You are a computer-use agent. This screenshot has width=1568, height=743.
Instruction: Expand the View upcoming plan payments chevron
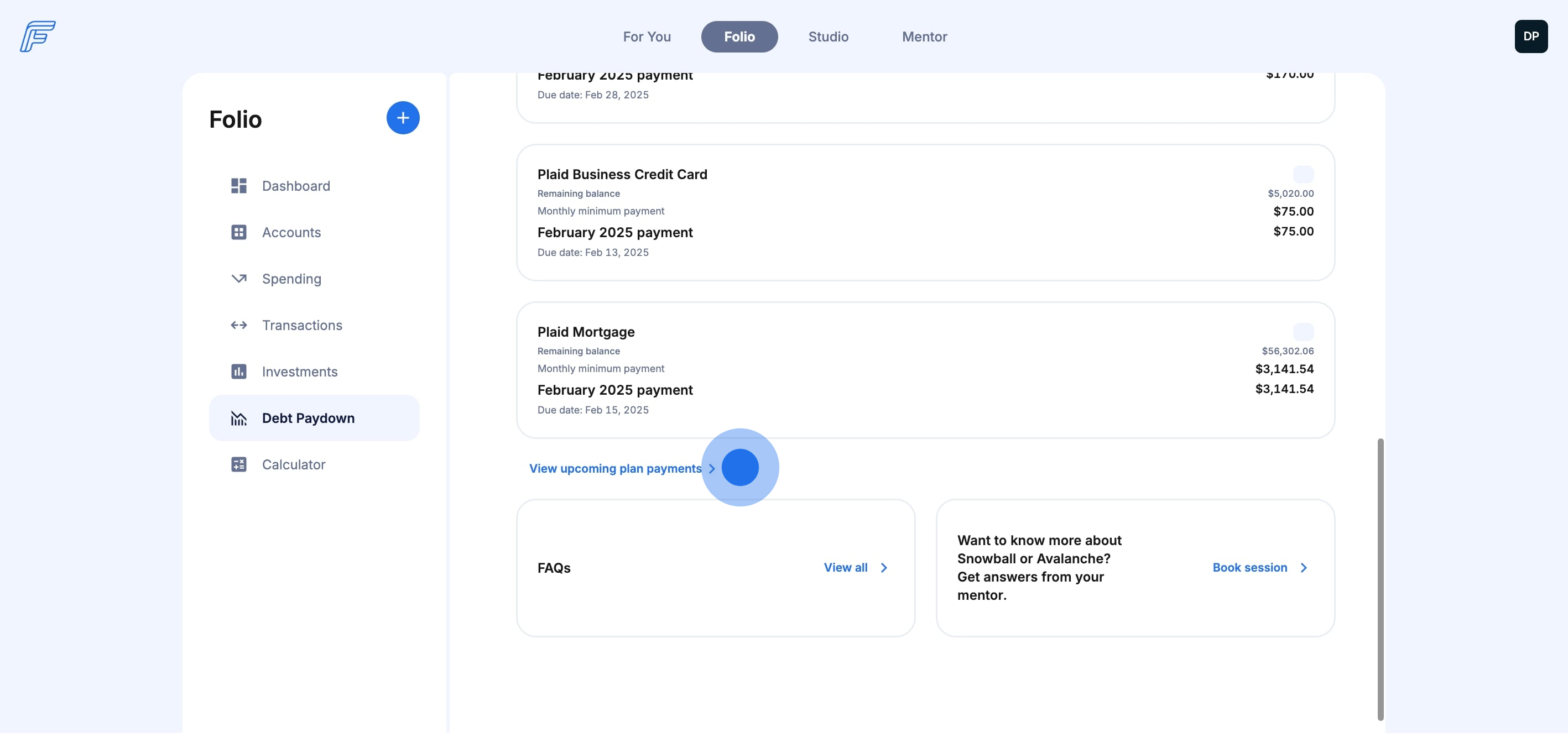(712, 469)
